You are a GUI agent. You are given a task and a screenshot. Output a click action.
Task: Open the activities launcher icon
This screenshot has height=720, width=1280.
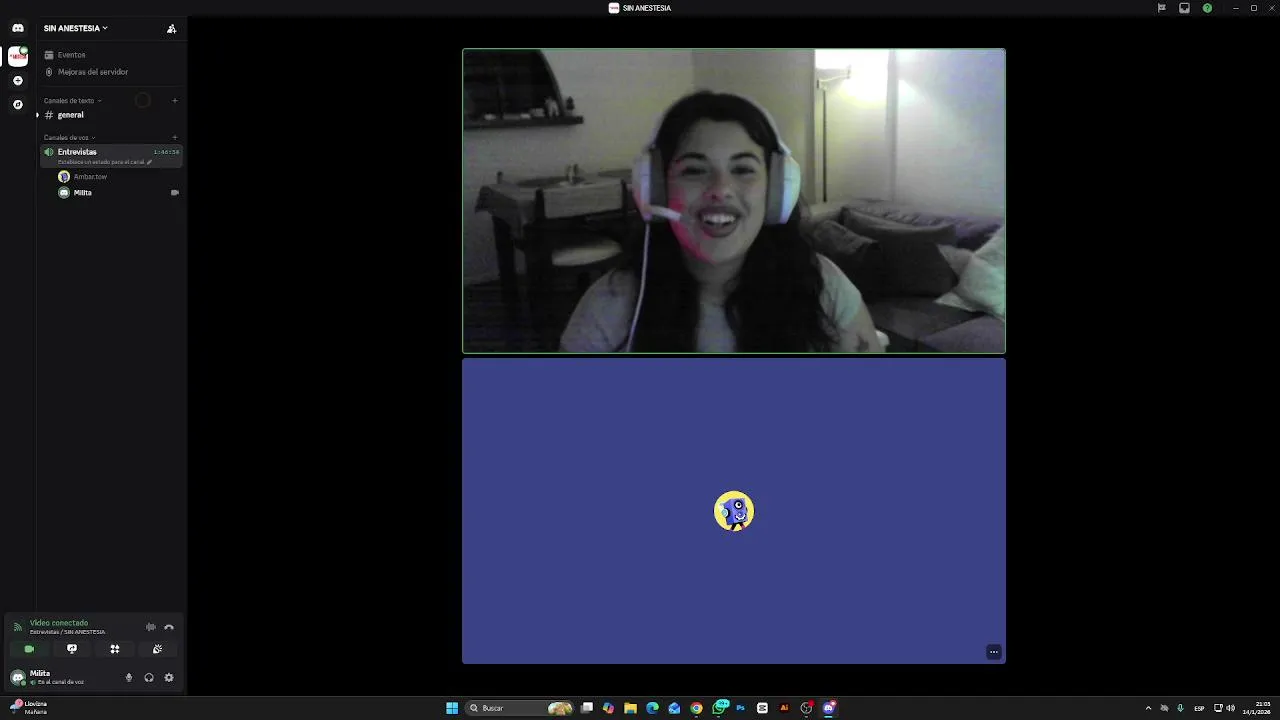click(115, 649)
